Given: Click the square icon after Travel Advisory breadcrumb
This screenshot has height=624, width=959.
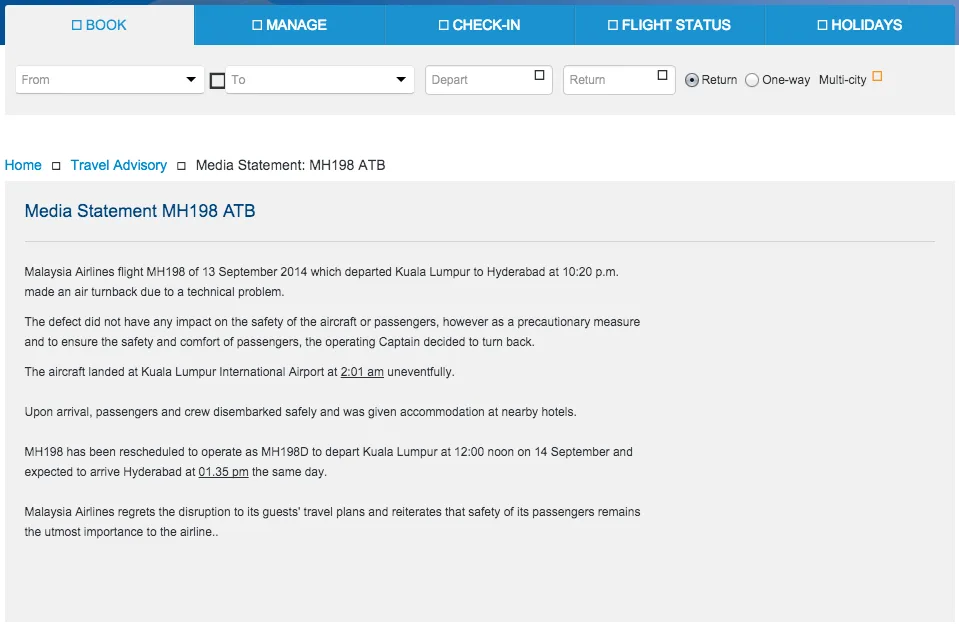Looking at the screenshot, I should coord(180,165).
